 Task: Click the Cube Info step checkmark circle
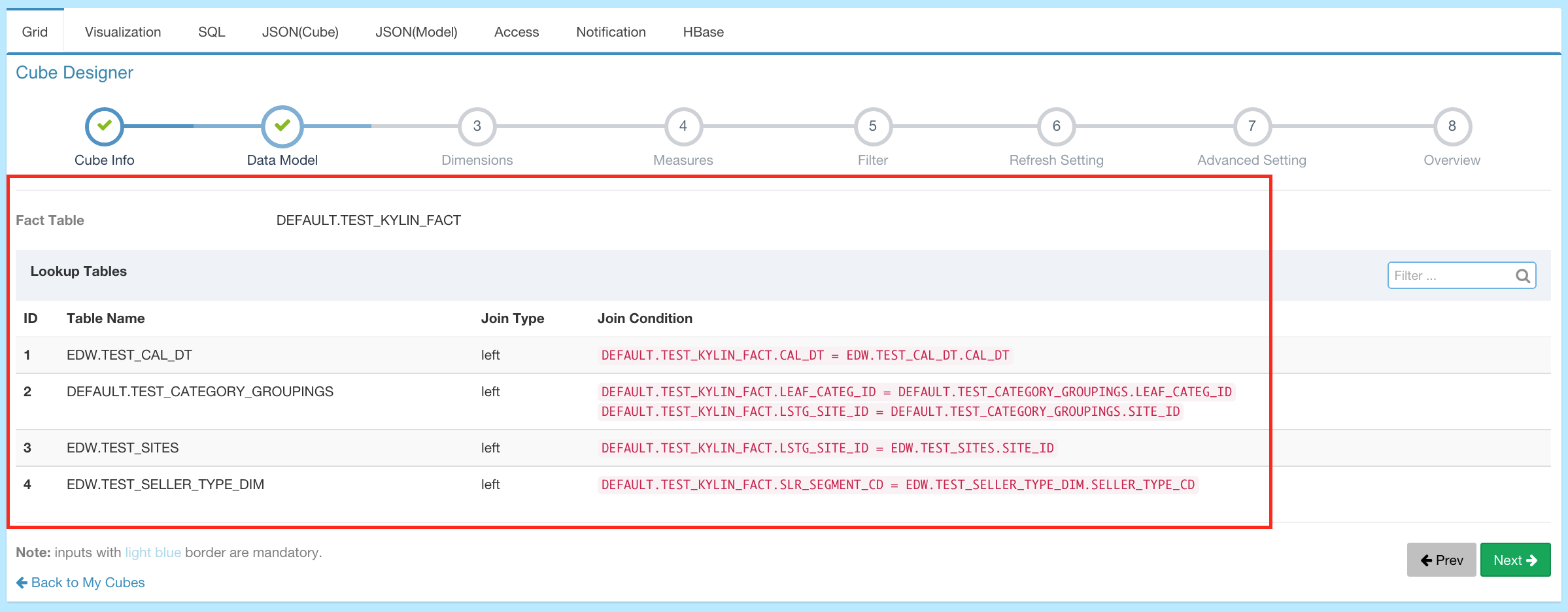104,126
